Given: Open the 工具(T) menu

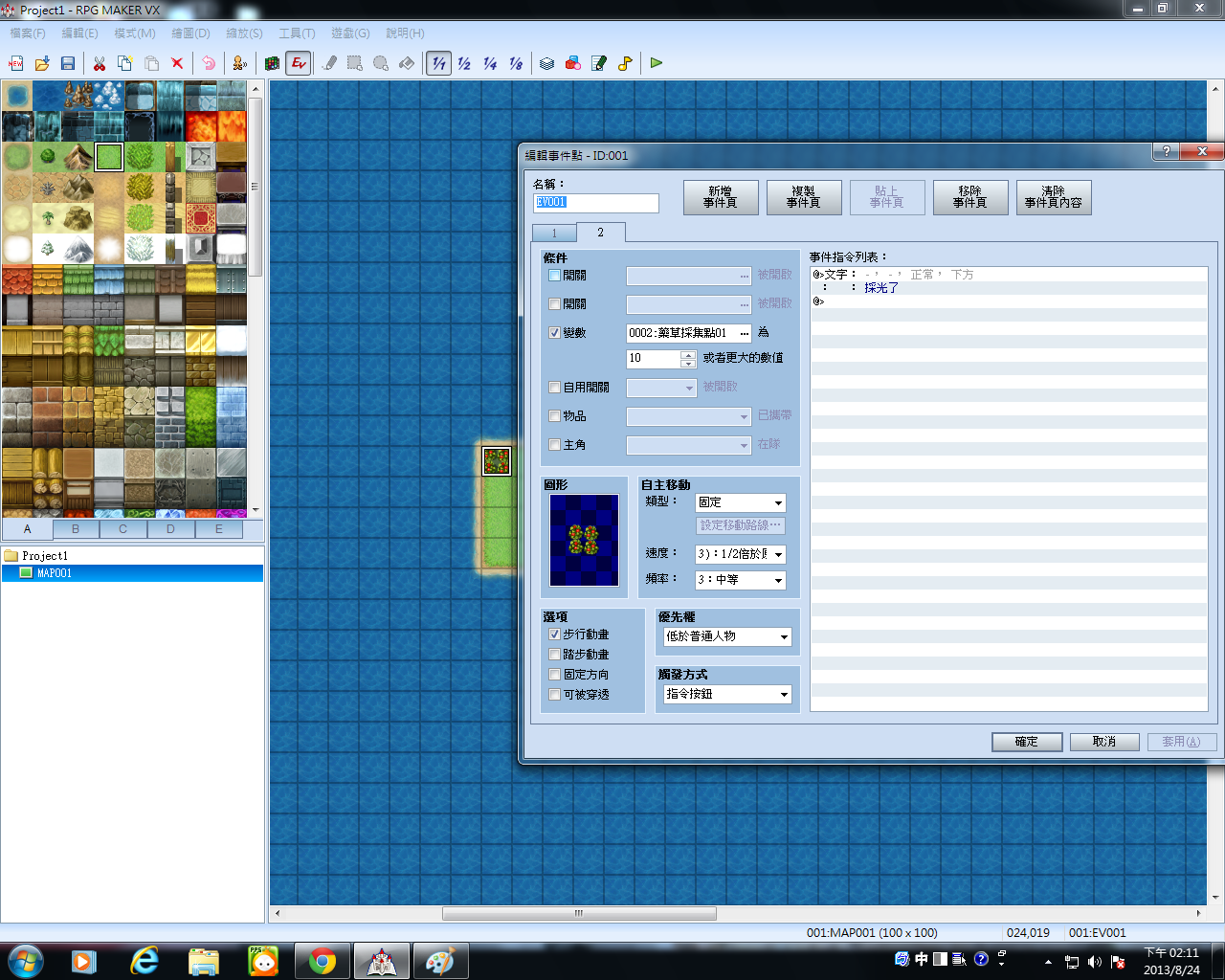Looking at the screenshot, I should pos(297,33).
